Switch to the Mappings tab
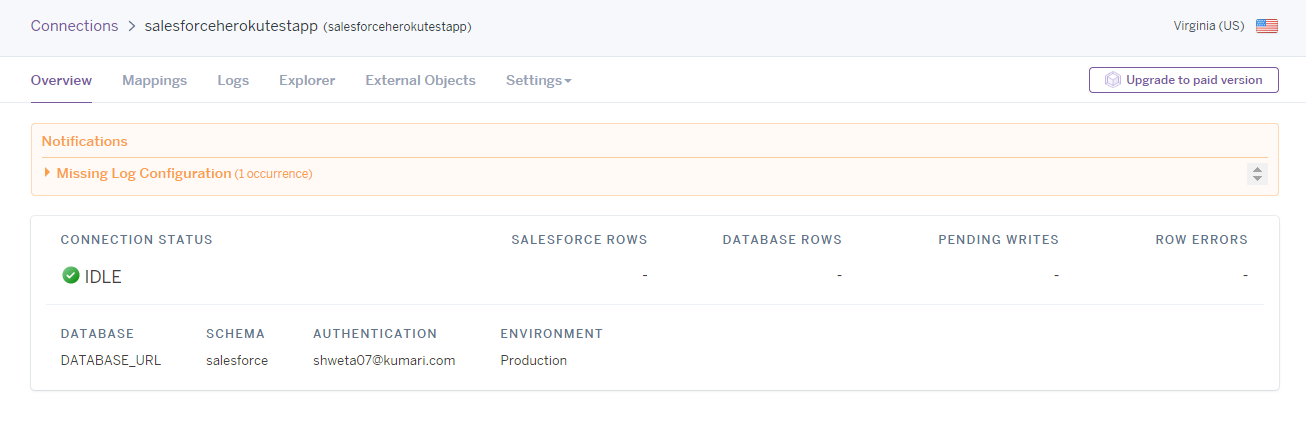Screen dimensions: 1306x431 coord(154,80)
